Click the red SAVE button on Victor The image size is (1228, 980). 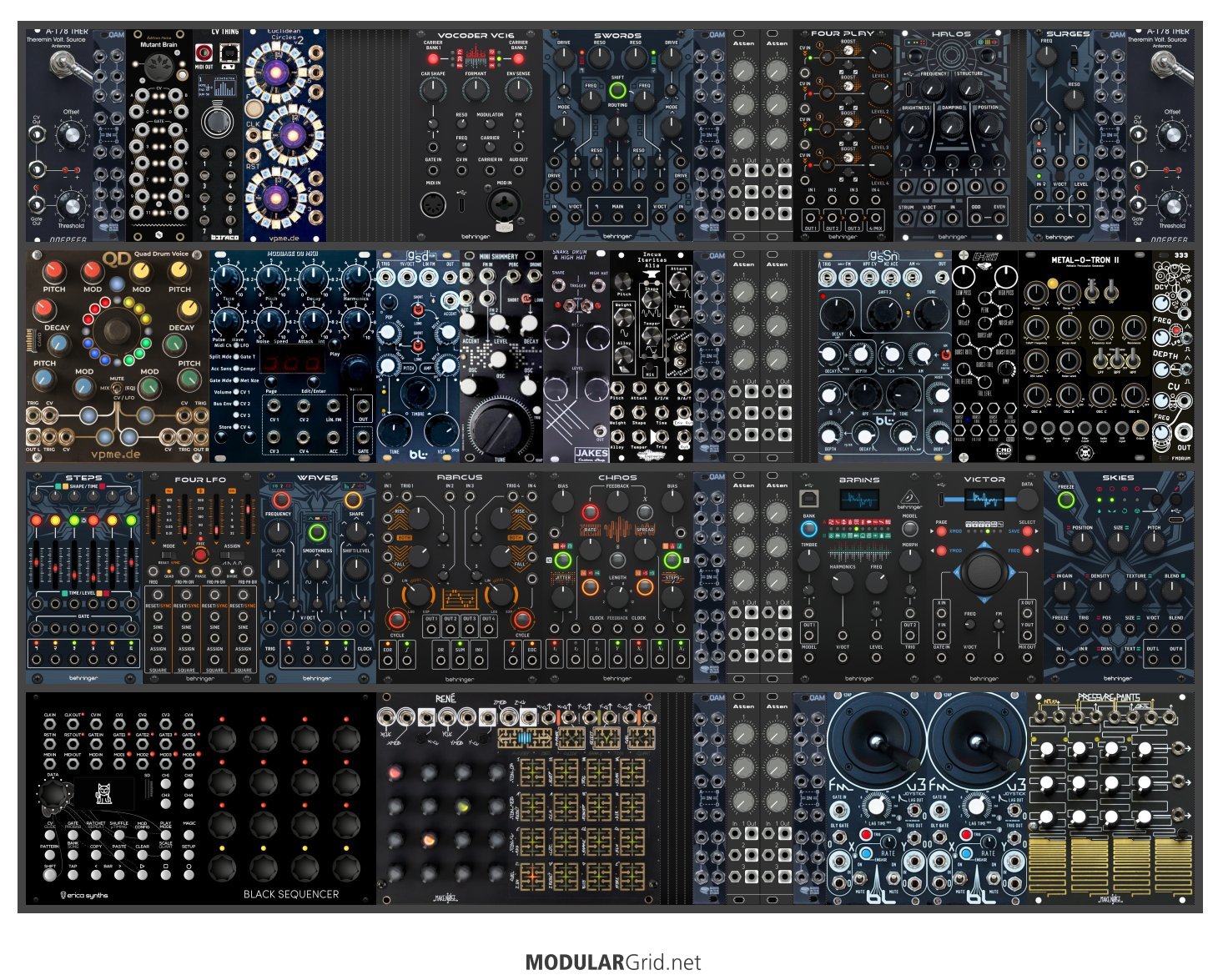coord(1027,531)
